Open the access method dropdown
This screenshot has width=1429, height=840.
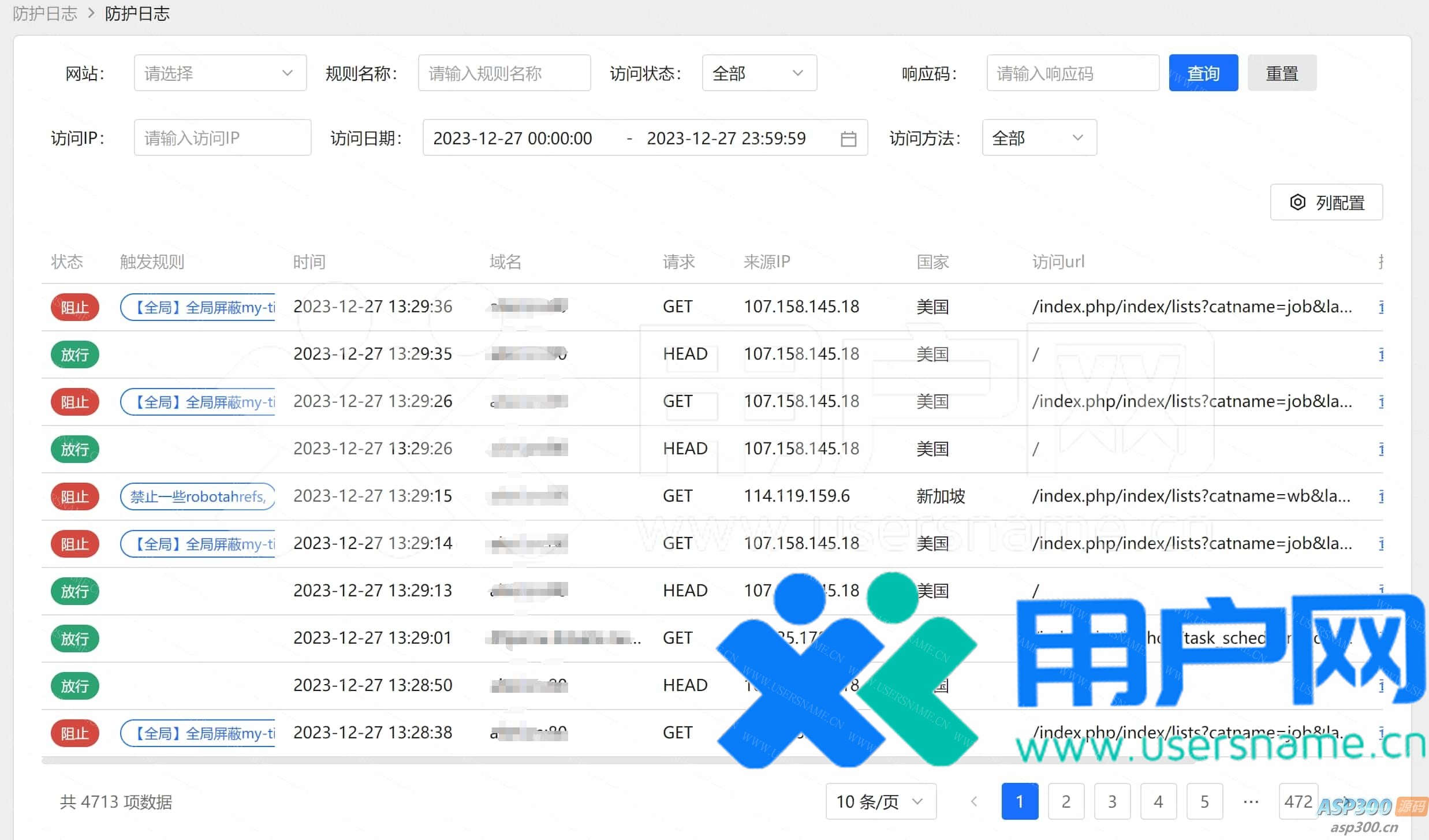pyautogui.click(x=1039, y=138)
